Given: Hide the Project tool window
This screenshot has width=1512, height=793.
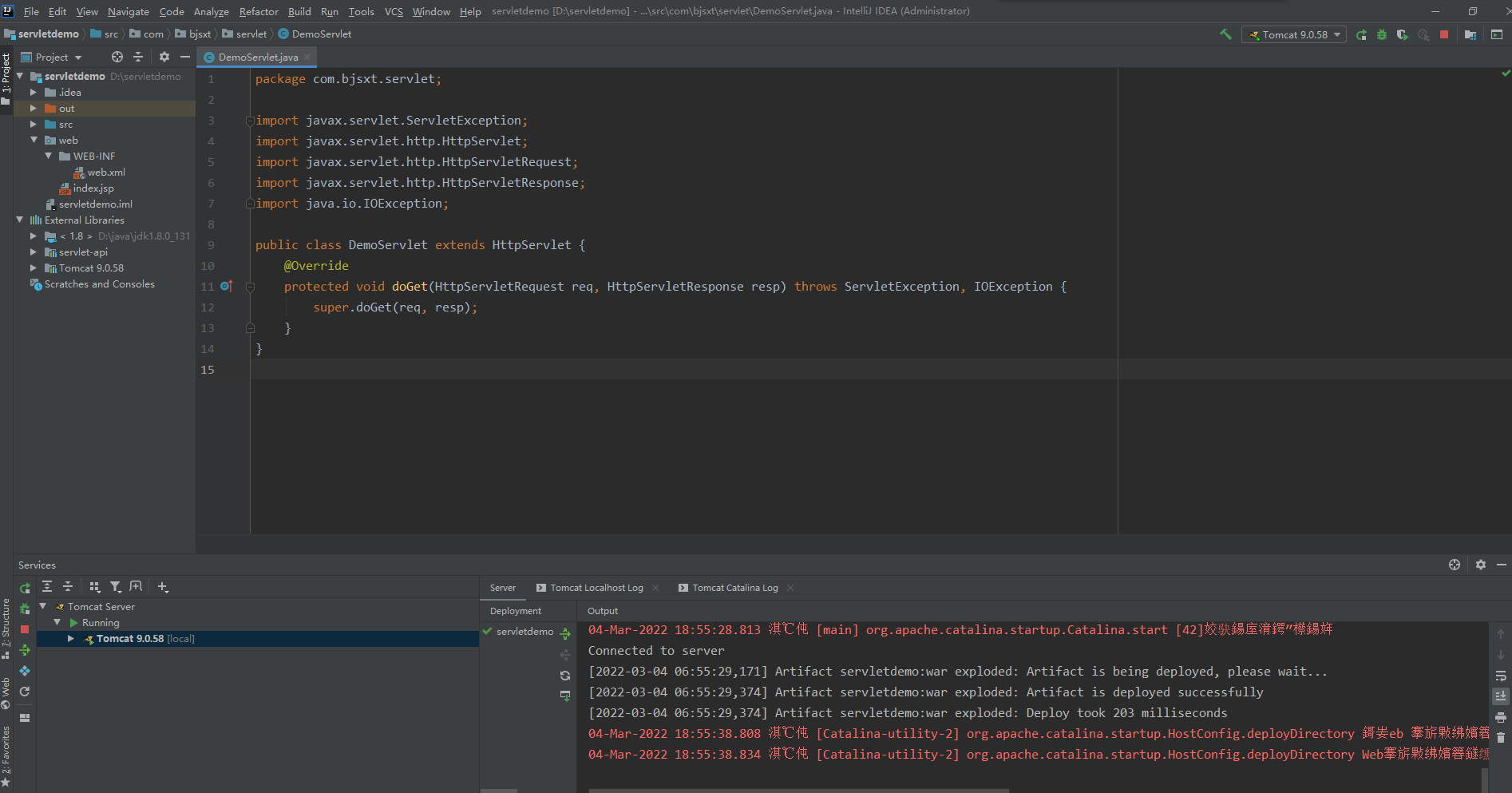Looking at the screenshot, I should click(x=185, y=57).
